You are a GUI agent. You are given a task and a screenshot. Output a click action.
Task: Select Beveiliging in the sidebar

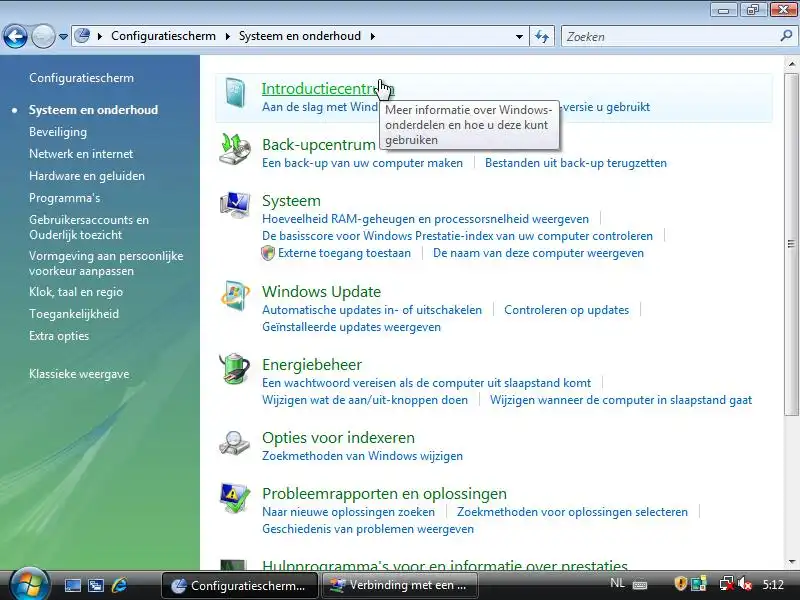click(x=58, y=132)
